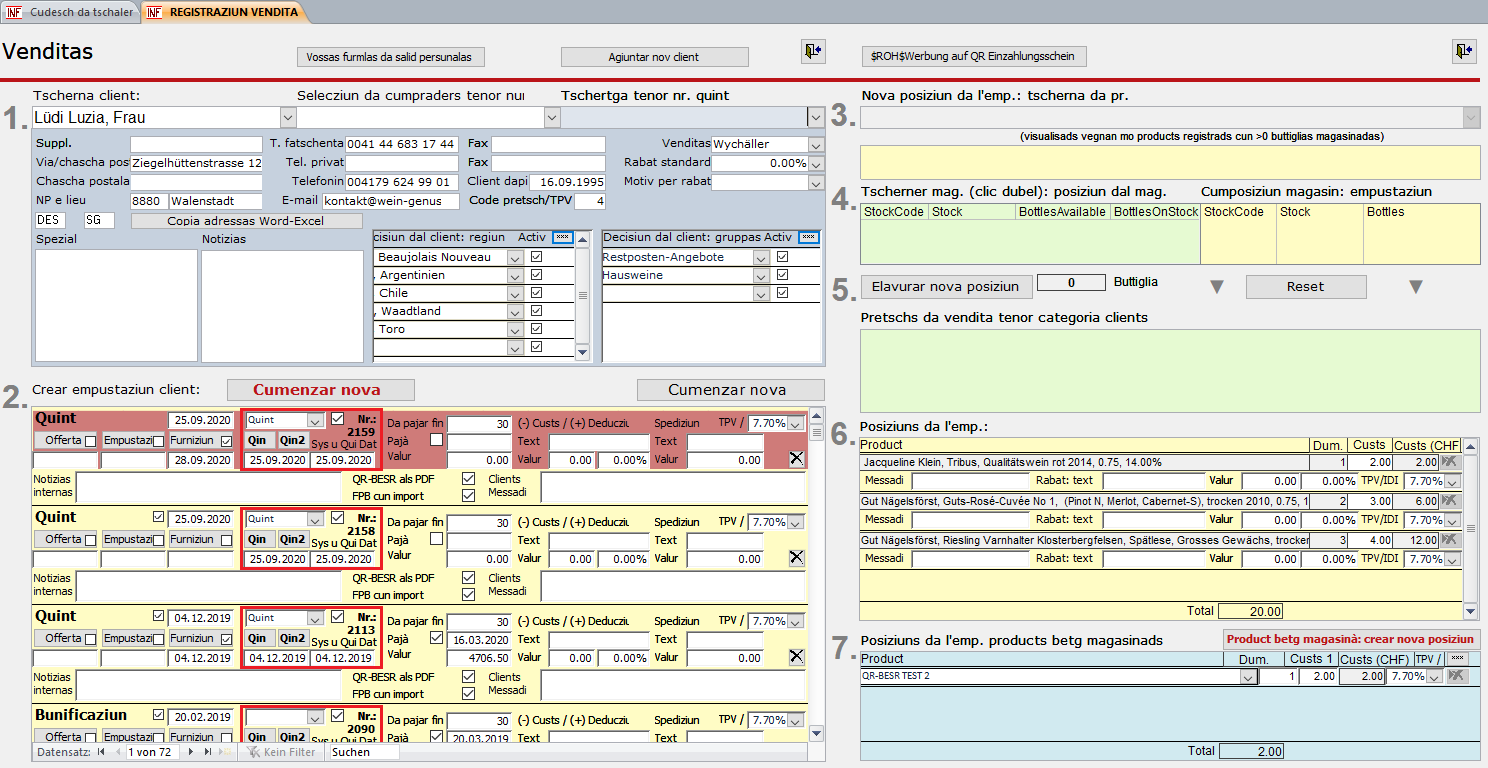Open the 'Tschertga tenor nr. quint' dropdown
Screen dimensions: 1488x768
click(815, 118)
